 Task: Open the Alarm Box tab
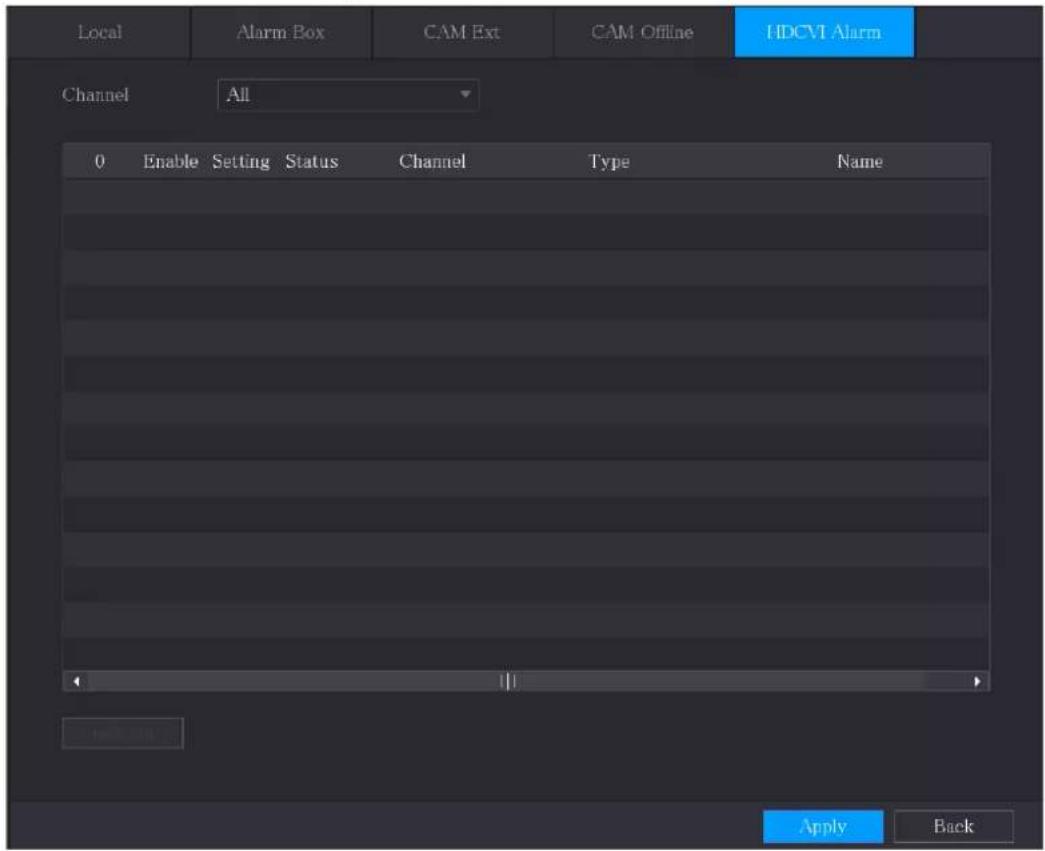click(281, 32)
